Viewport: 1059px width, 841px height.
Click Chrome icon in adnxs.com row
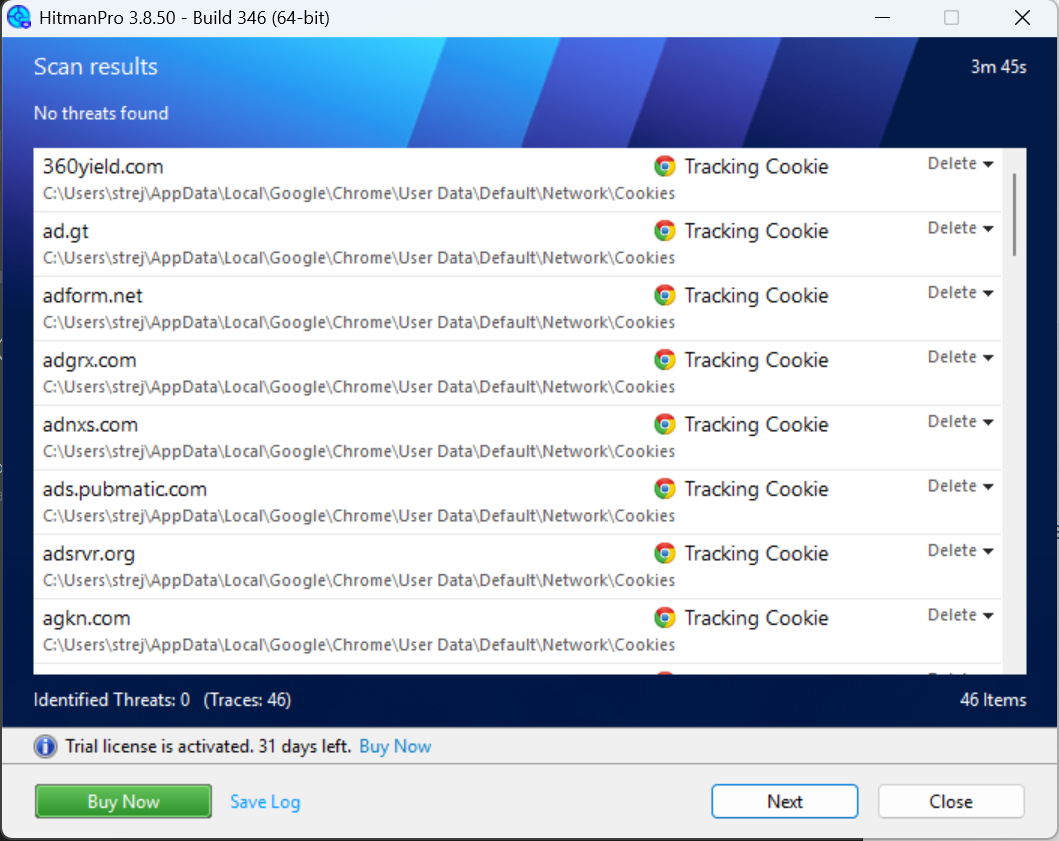pos(665,424)
